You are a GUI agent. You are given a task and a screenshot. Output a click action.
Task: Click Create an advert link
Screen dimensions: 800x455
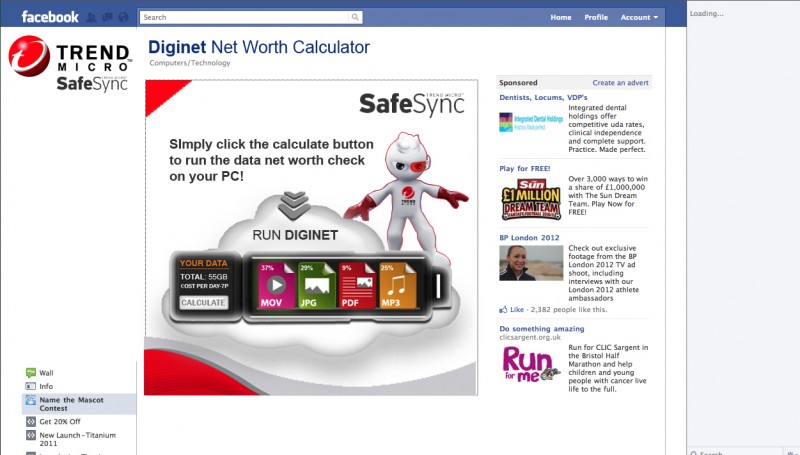pyautogui.click(x=620, y=83)
